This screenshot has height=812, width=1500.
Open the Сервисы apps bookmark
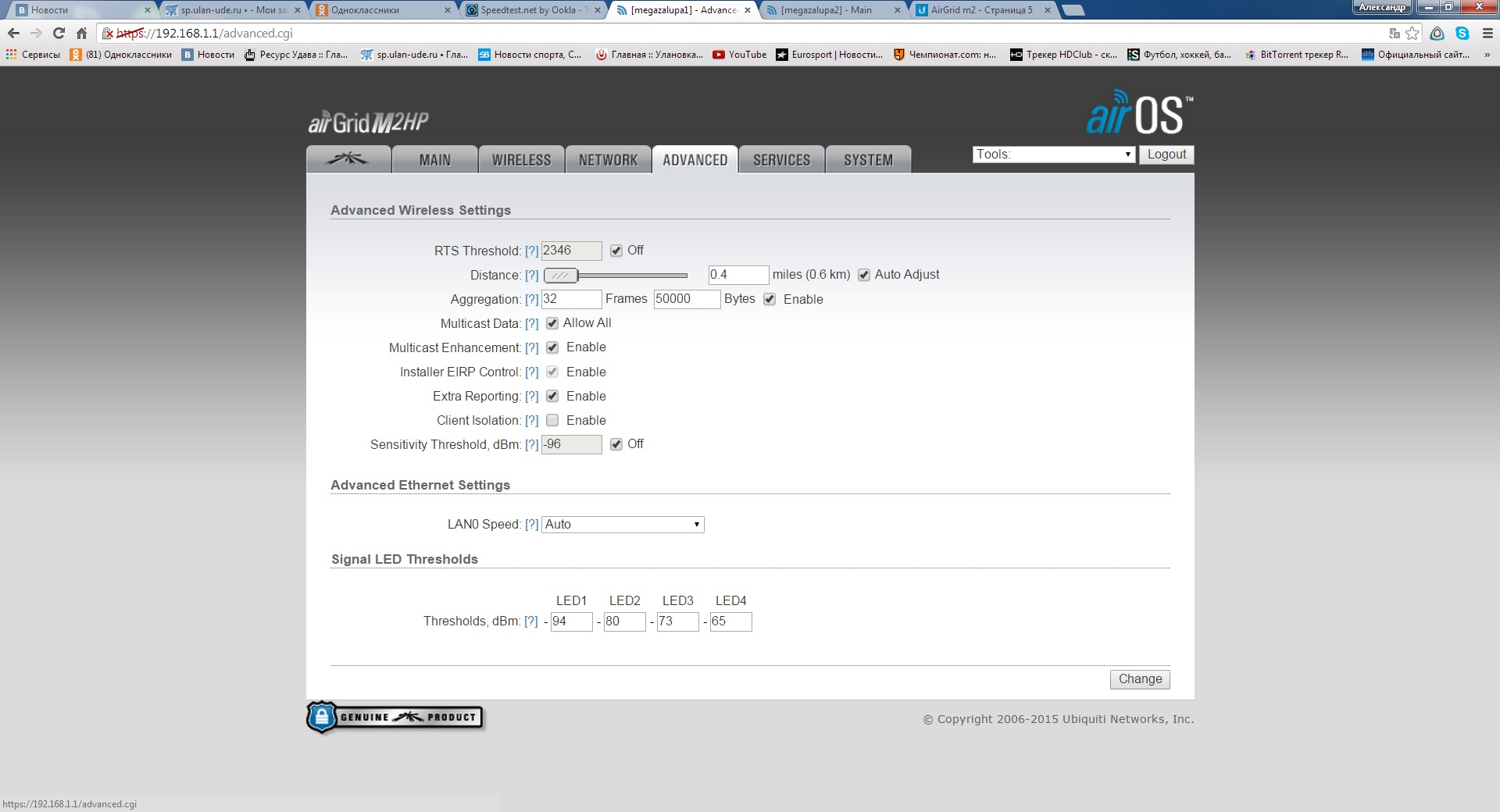33,55
